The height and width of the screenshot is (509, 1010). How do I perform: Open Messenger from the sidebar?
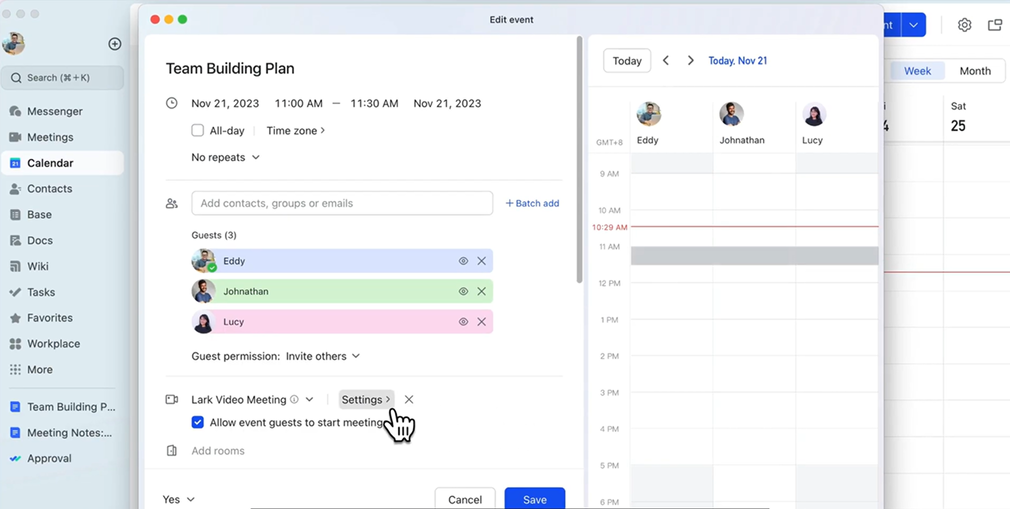click(54, 111)
